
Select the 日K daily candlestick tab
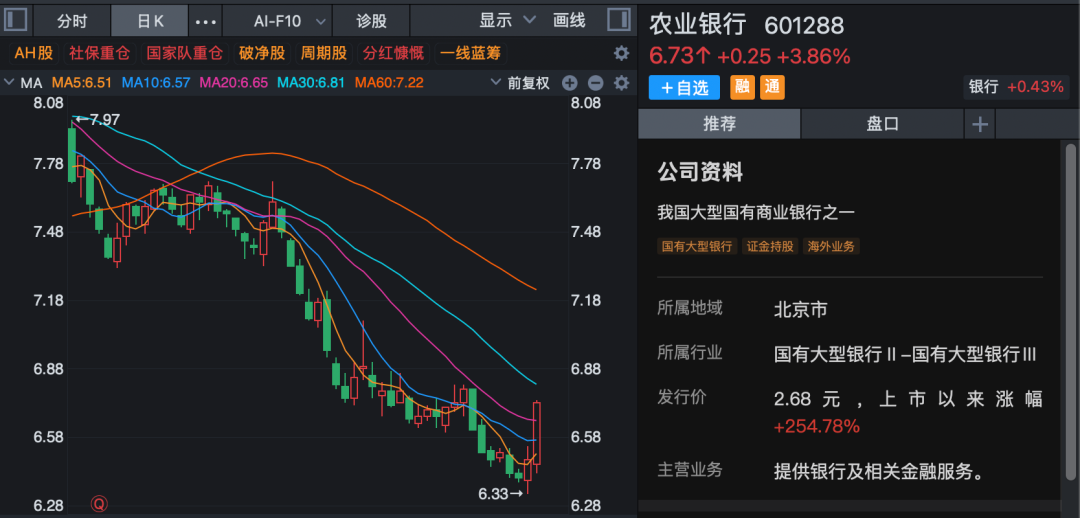click(149, 21)
